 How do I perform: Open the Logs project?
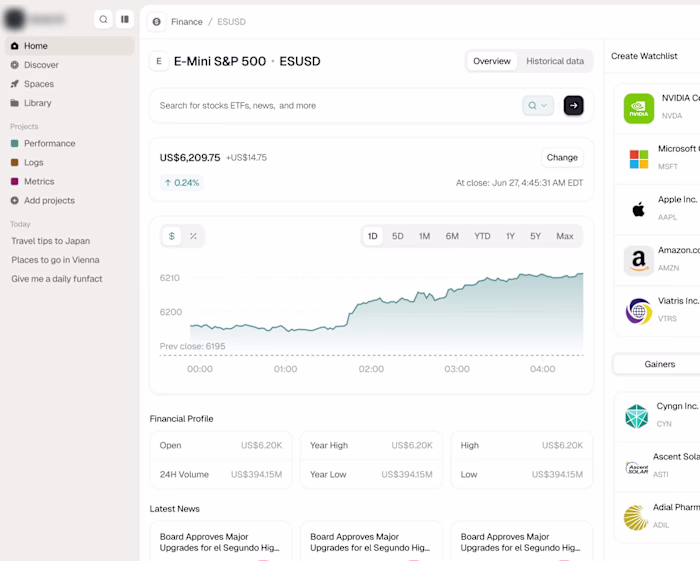(x=33, y=162)
